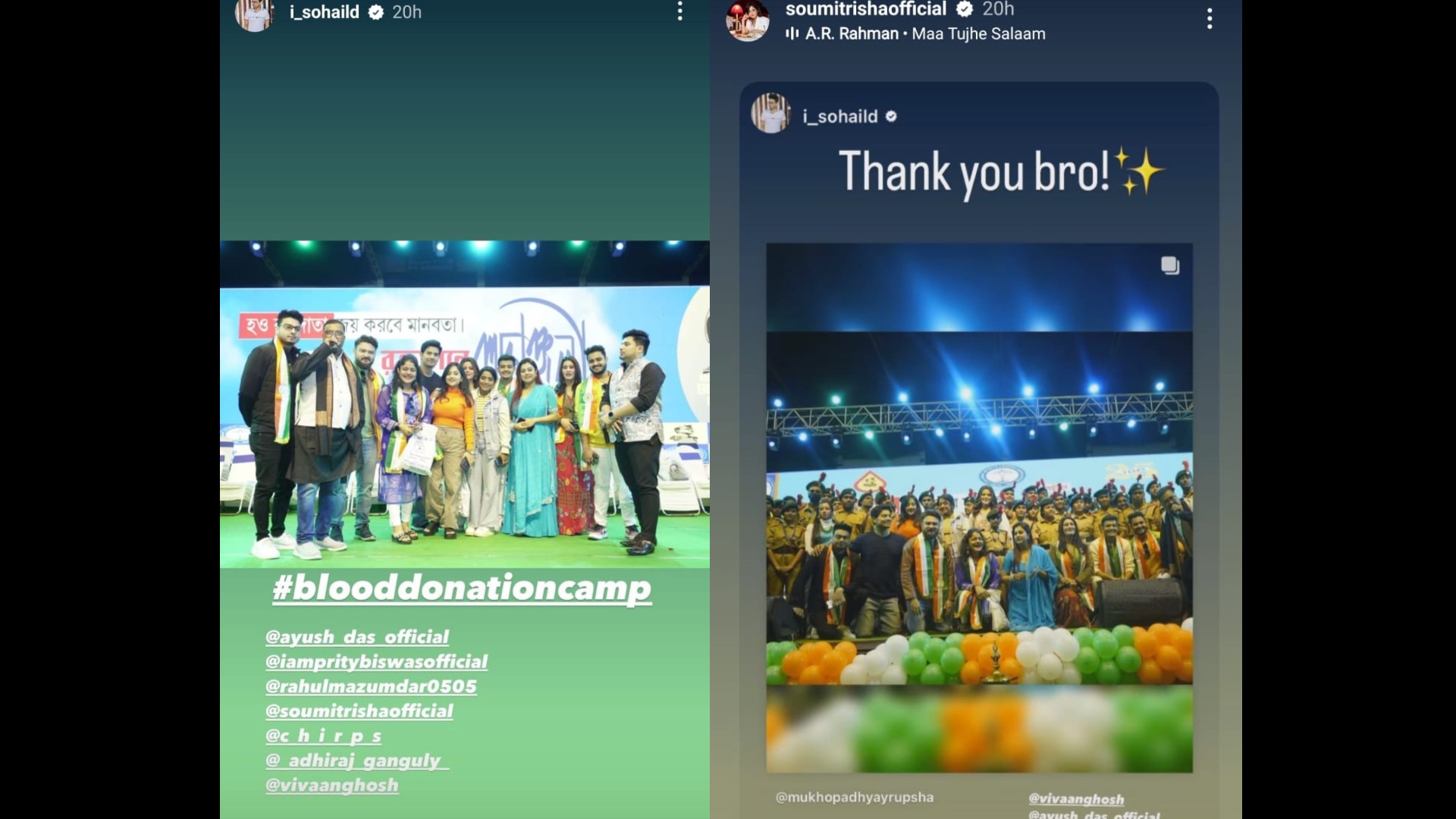Open the group stage photo in left story
The width and height of the screenshot is (1456, 819).
point(465,404)
